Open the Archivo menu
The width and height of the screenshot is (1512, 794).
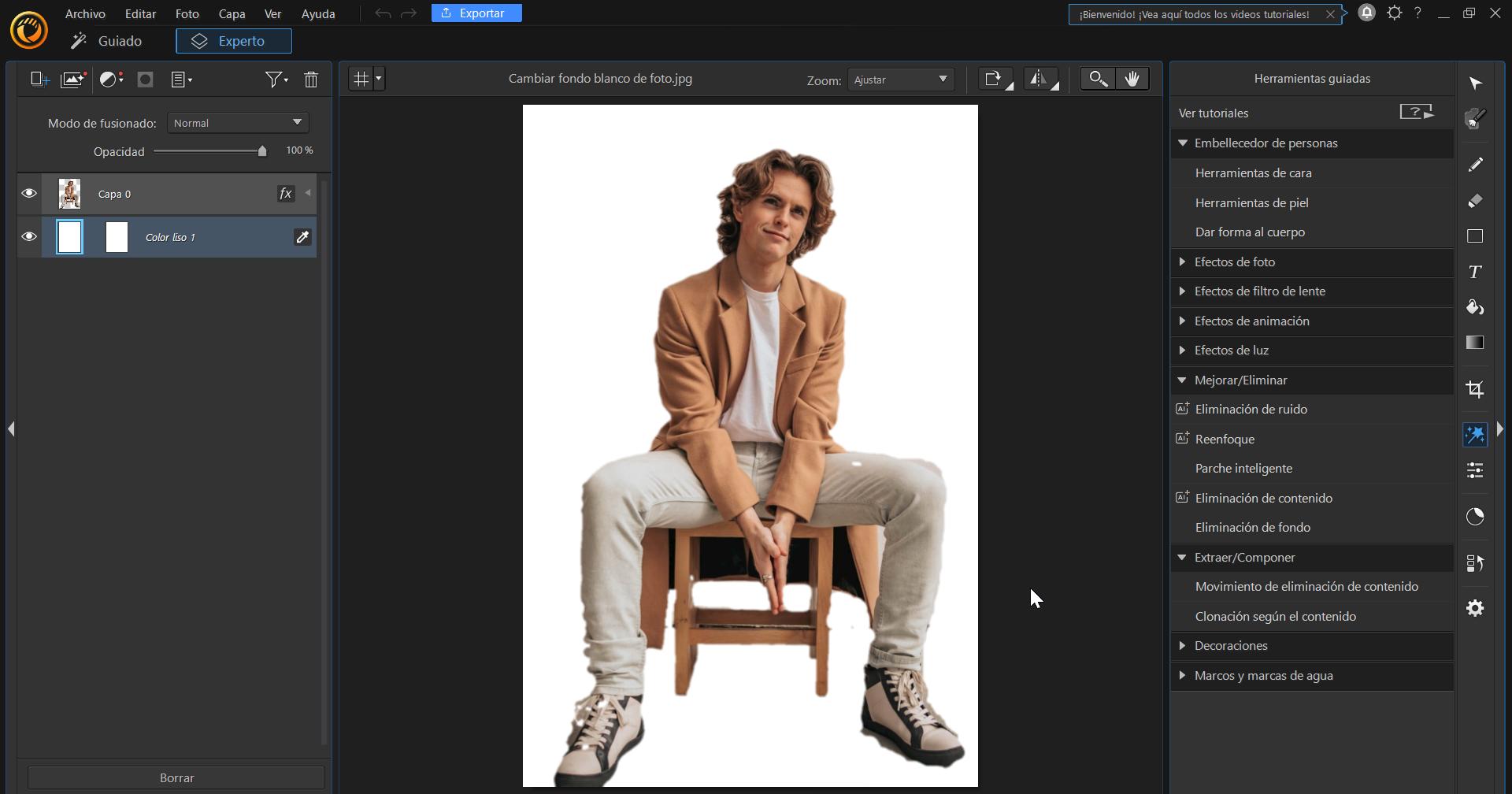(x=85, y=13)
